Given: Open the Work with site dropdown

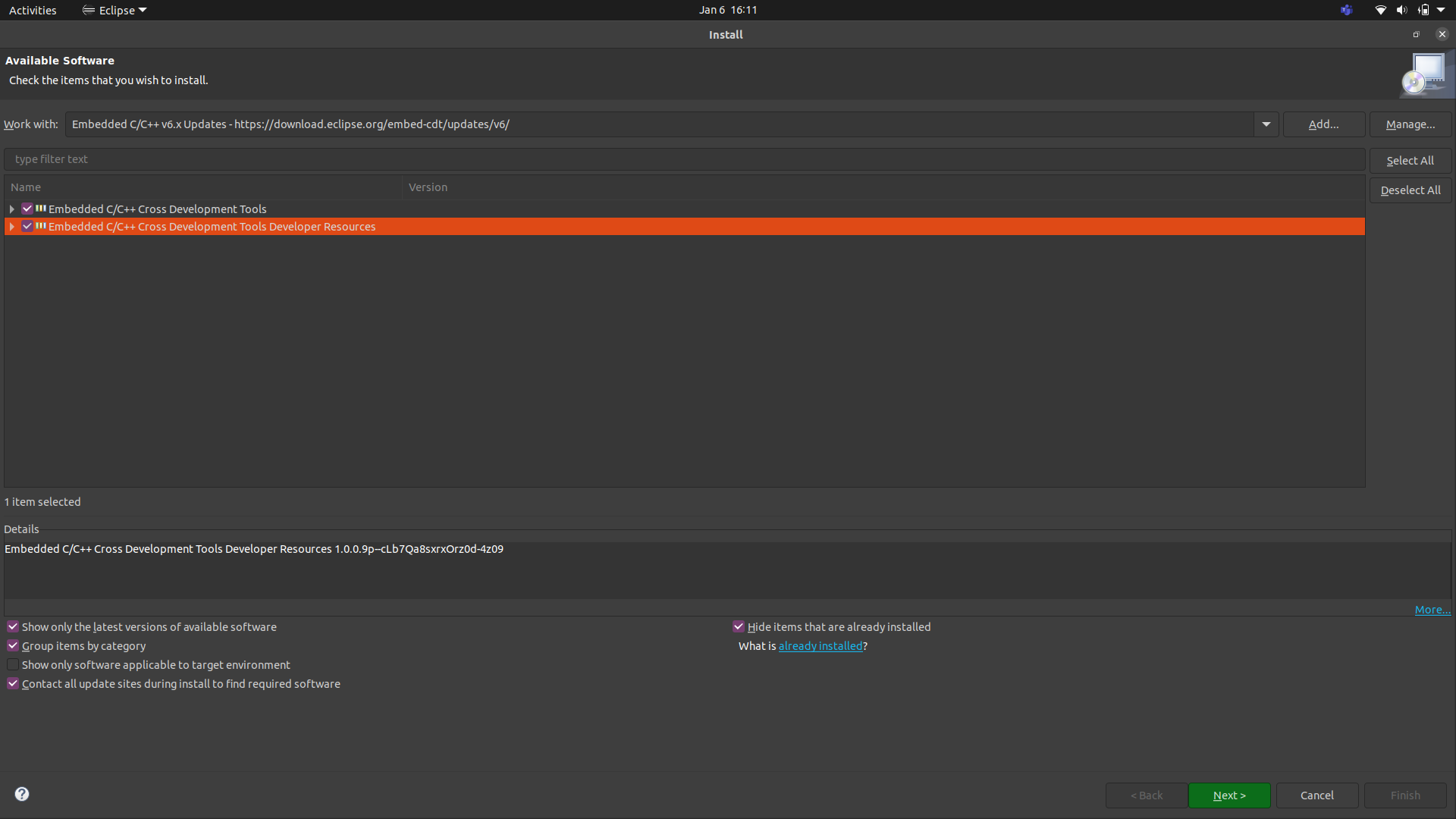Looking at the screenshot, I should click(1266, 124).
